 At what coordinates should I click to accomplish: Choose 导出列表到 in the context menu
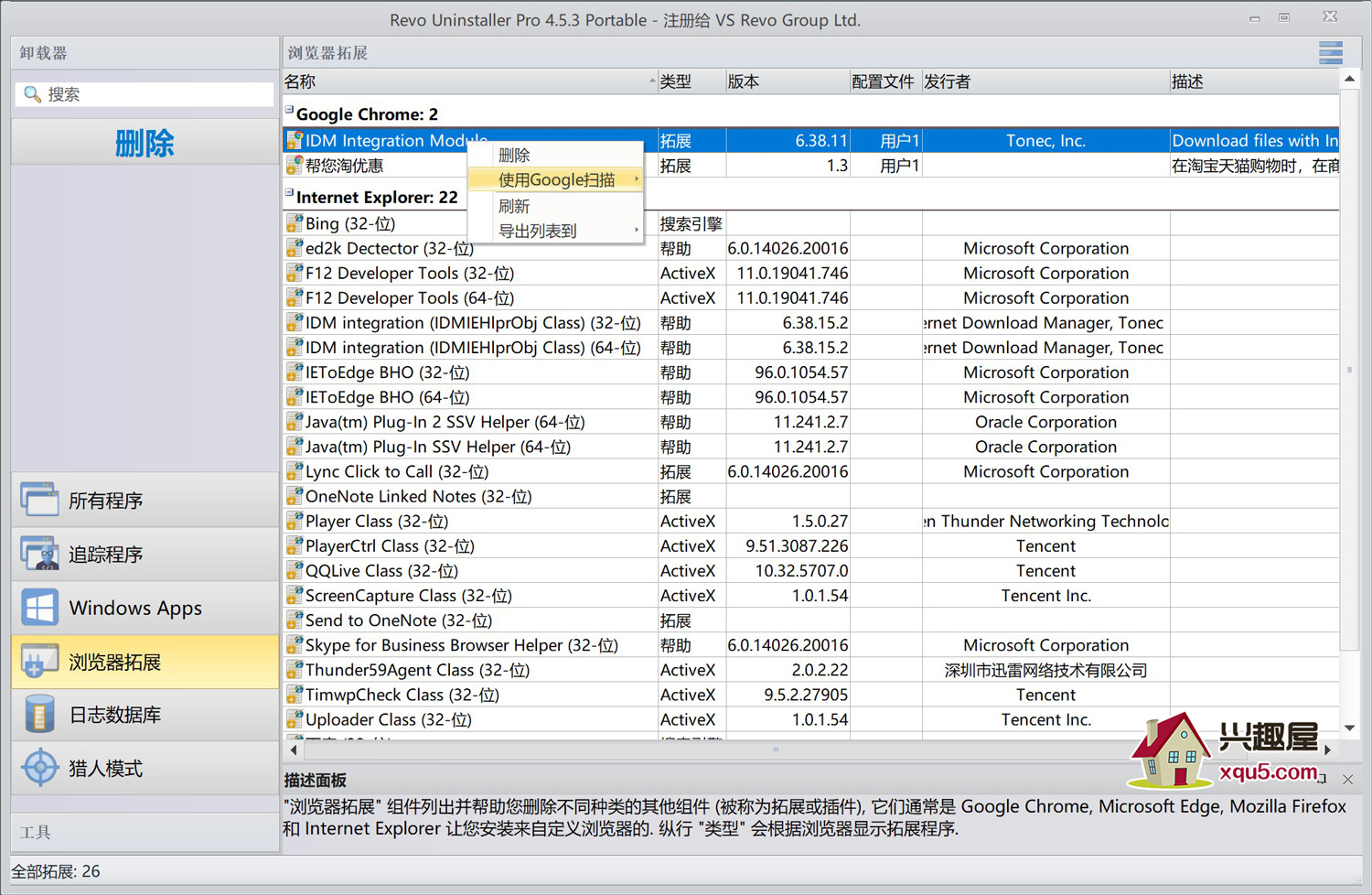click(x=555, y=231)
